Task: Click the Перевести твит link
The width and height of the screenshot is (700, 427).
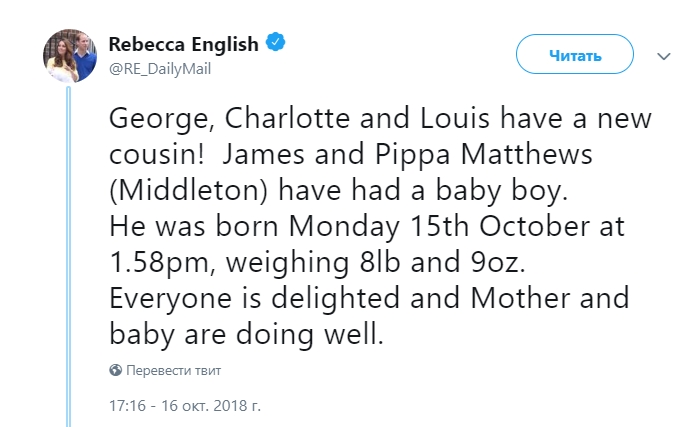Action: tap(174, 370)
